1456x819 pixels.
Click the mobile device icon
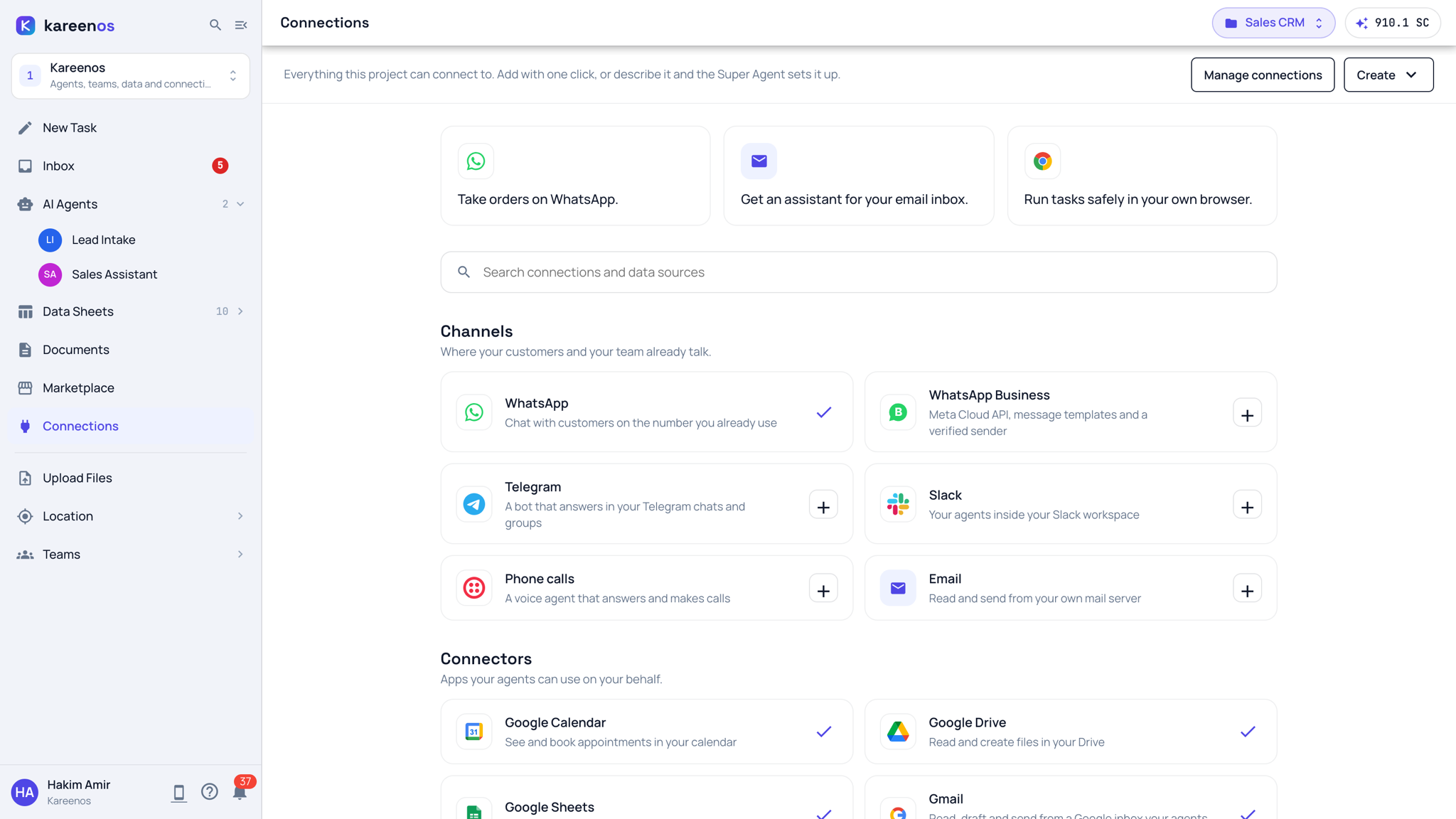click(x=178, y=793)
